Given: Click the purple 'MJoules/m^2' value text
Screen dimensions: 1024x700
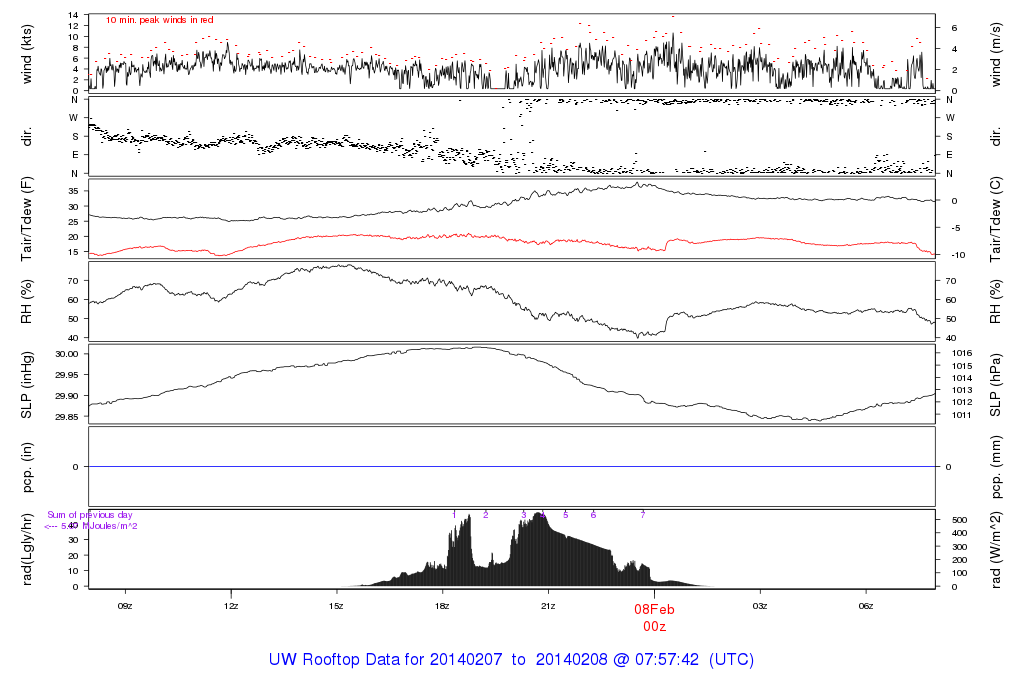Looking at the screenshot, I should [x=108, y=526].
